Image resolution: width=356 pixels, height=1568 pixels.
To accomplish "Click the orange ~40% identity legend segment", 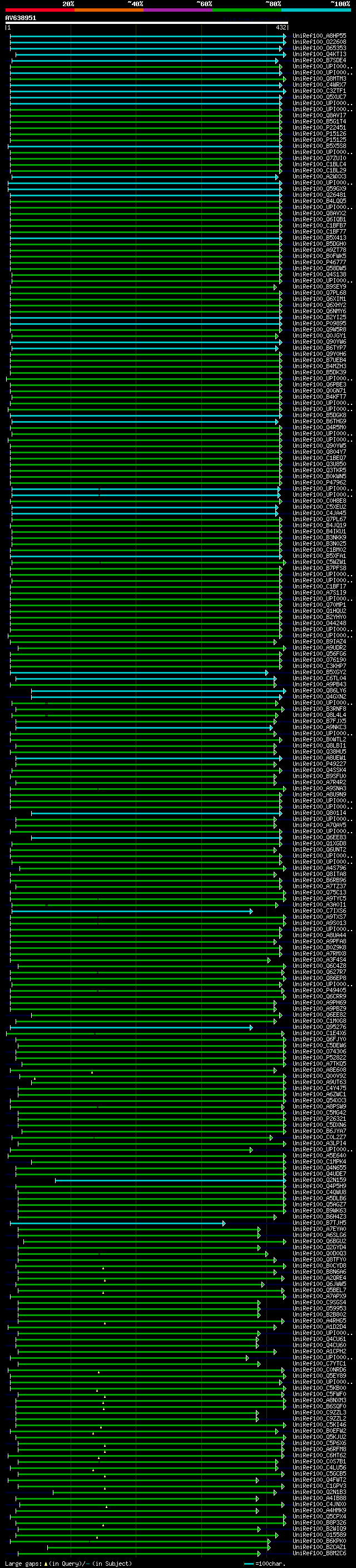I will [x=109, y=10].
